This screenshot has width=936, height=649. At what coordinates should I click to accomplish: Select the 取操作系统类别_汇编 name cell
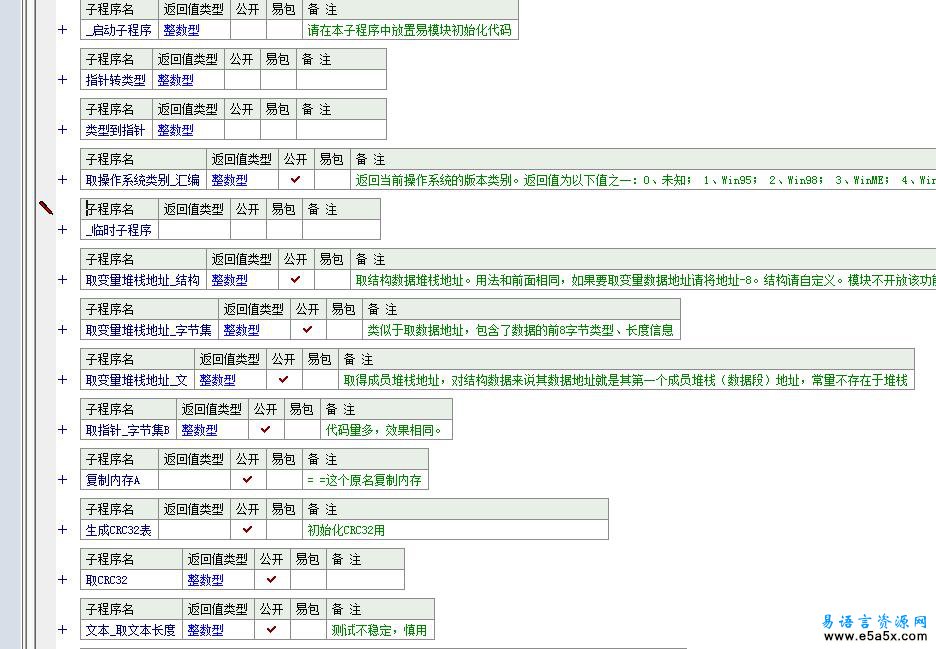pyautogui.click(x=143, y=180)
